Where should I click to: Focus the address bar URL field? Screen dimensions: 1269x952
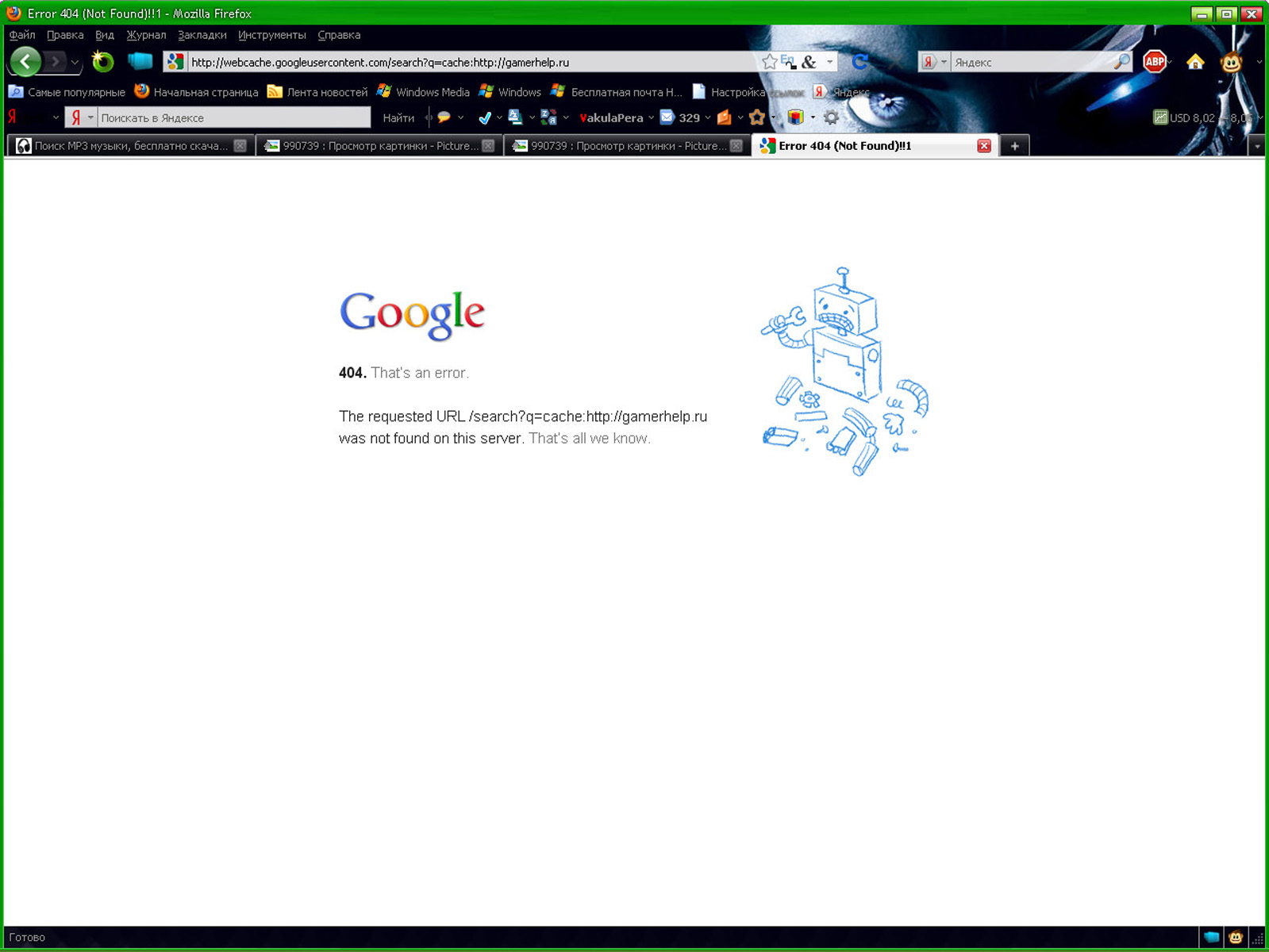point(472,62)
